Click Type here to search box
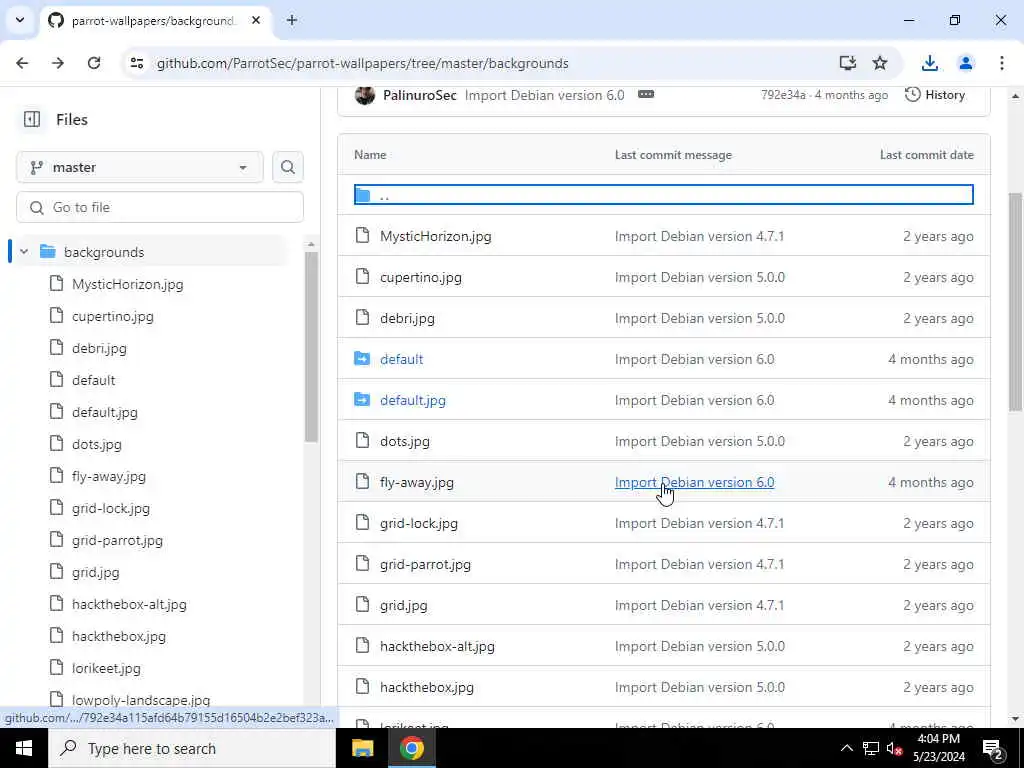 (192, 748)
